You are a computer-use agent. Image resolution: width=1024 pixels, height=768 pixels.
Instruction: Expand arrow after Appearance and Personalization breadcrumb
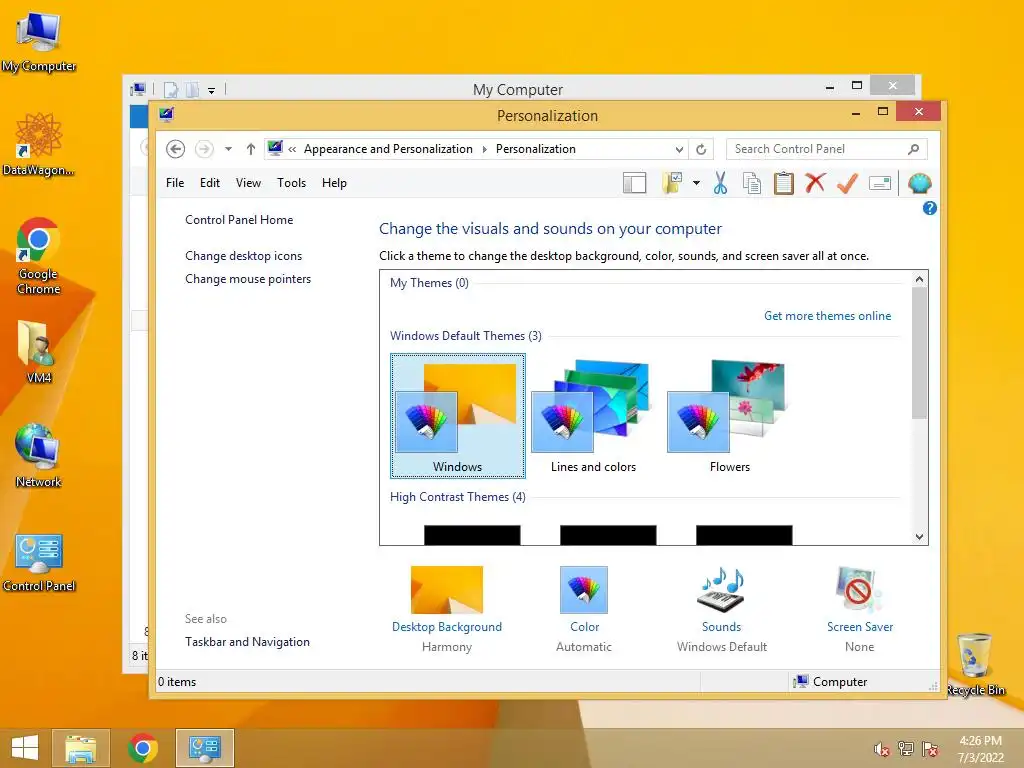click(x=485, y=150)
